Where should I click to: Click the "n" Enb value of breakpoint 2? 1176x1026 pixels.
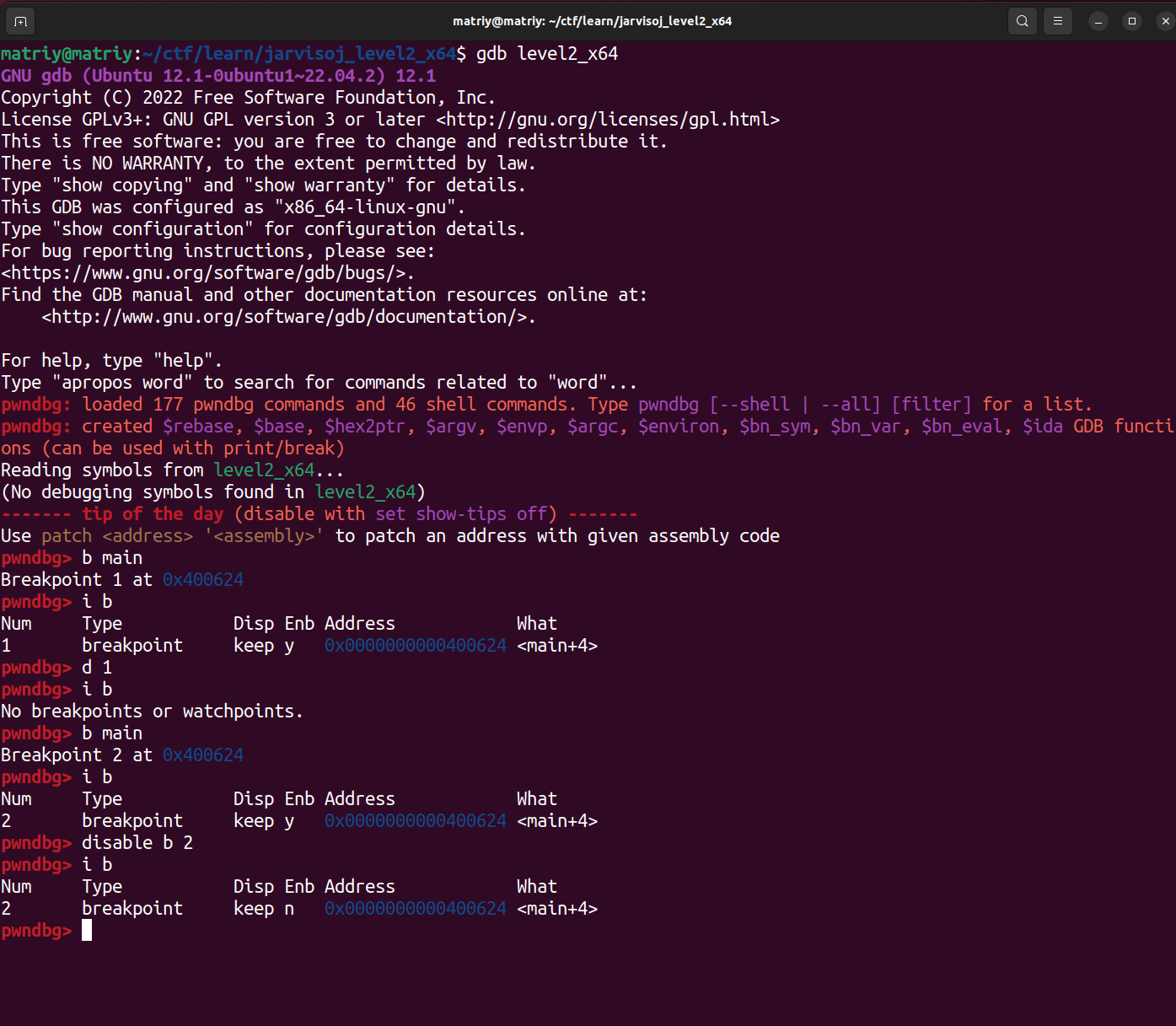pyautogui.click(x=289, y=909)
